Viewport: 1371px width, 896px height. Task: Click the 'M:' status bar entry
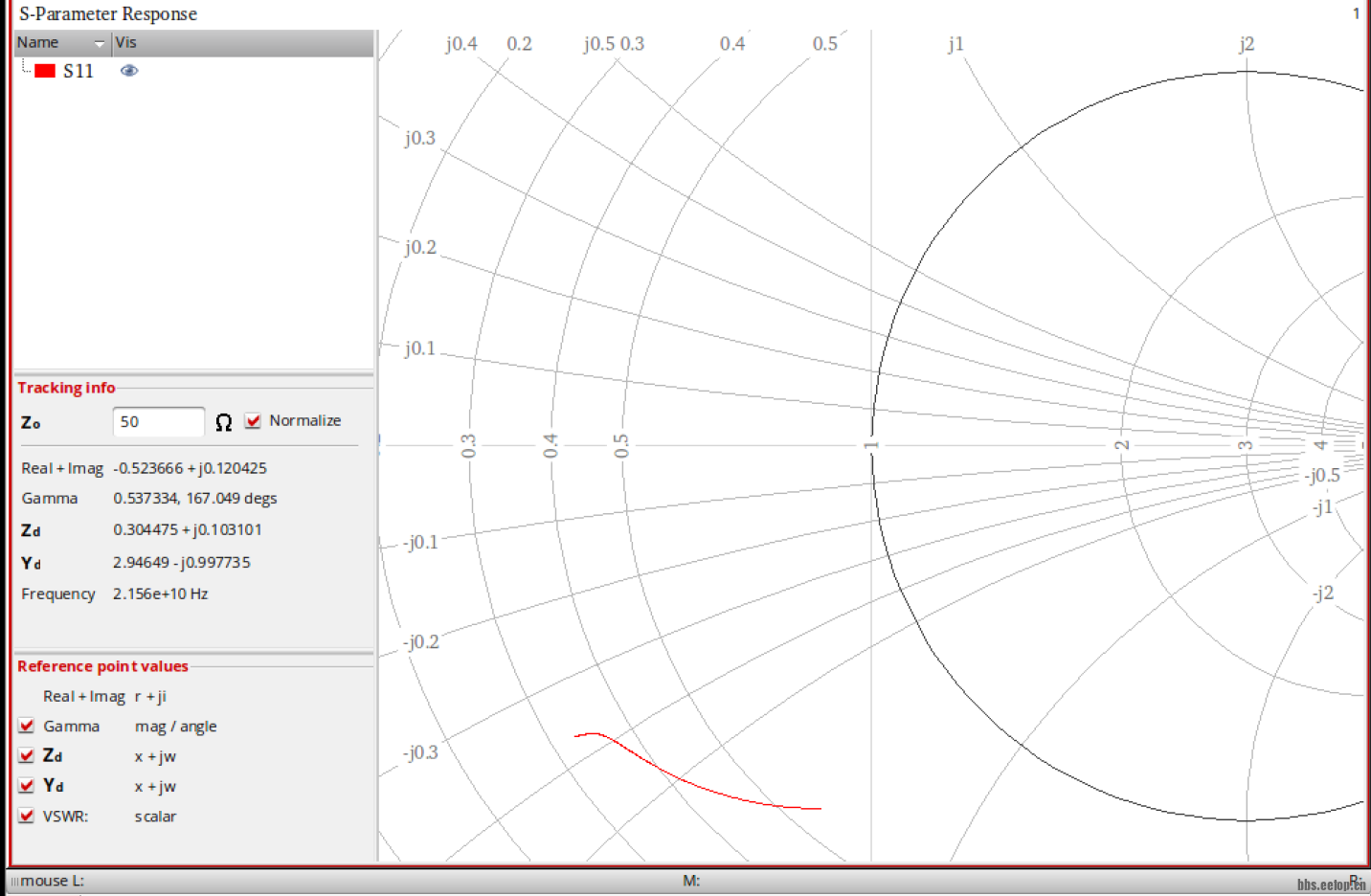691,881
